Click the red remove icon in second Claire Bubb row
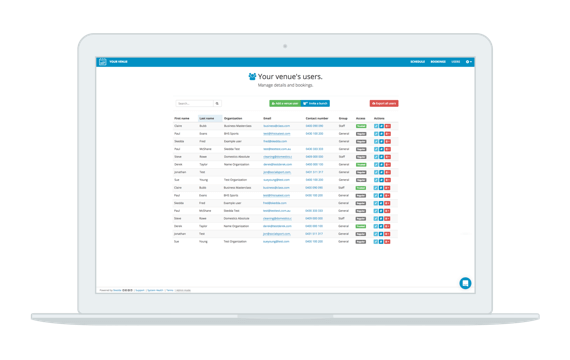Screen dimensions: 570x360 (388, 188)
